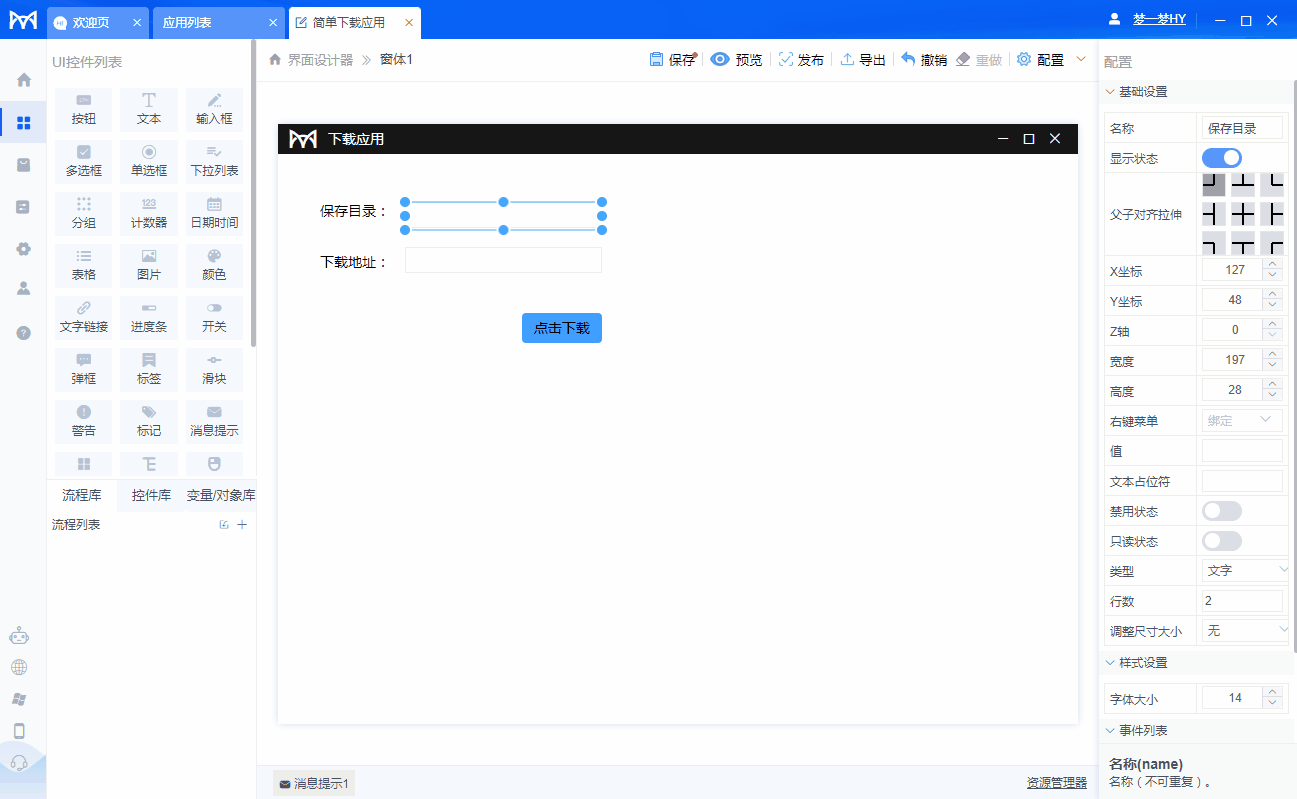Screen dimensions: 1297x799
Task: Select the top-left 父子对齐拉伸 anchor
Action: 1213,184
